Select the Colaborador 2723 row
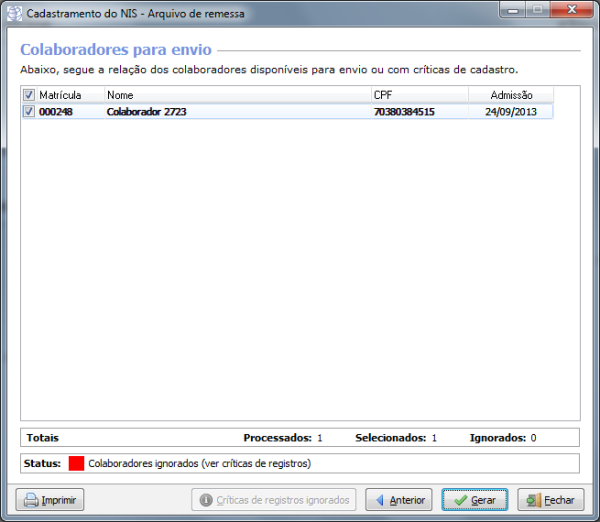The width and height of the screenshot is (600, 522). coord(147,112)
